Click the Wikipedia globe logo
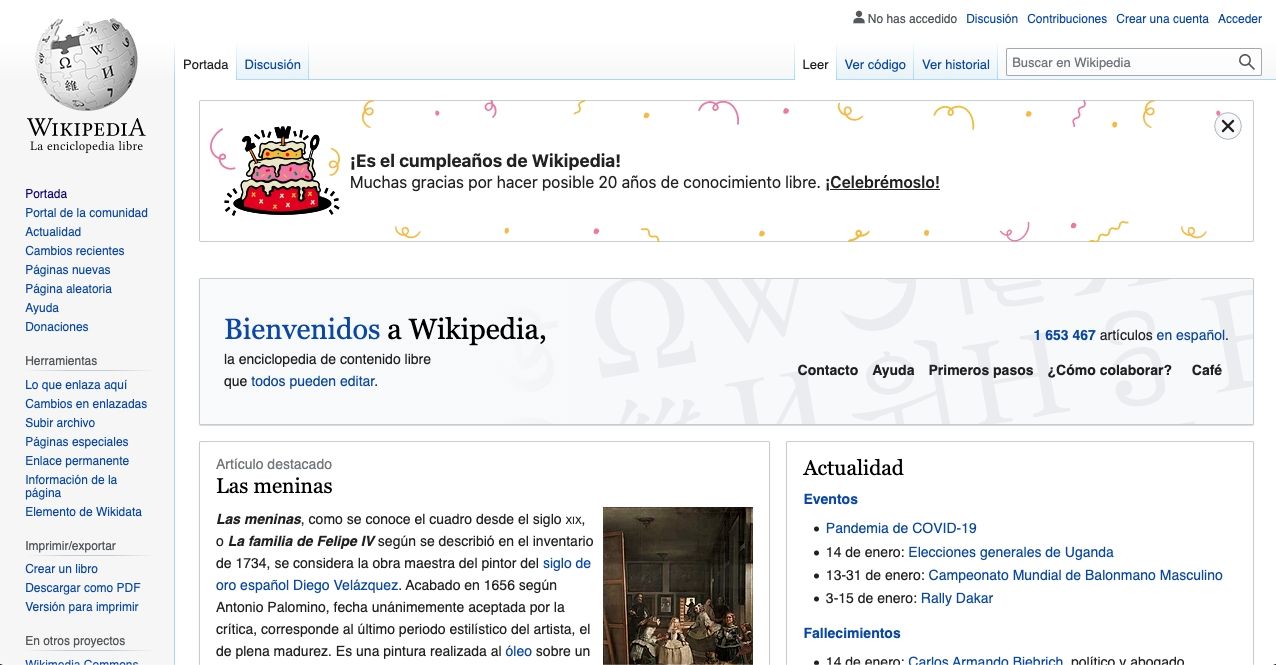1276x665 pixels. coord(86,65)
